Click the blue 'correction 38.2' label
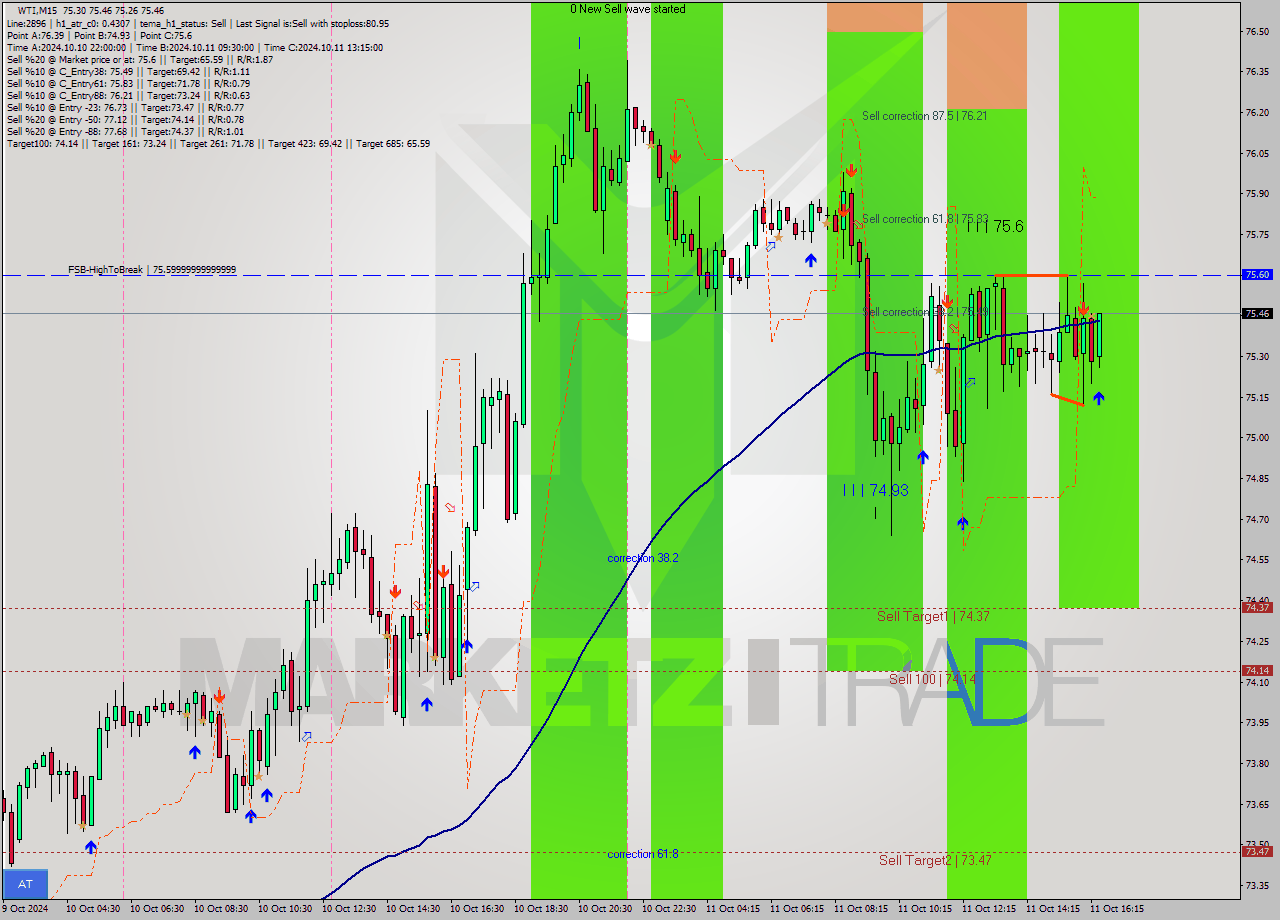1280x920 pixels. 643,558
